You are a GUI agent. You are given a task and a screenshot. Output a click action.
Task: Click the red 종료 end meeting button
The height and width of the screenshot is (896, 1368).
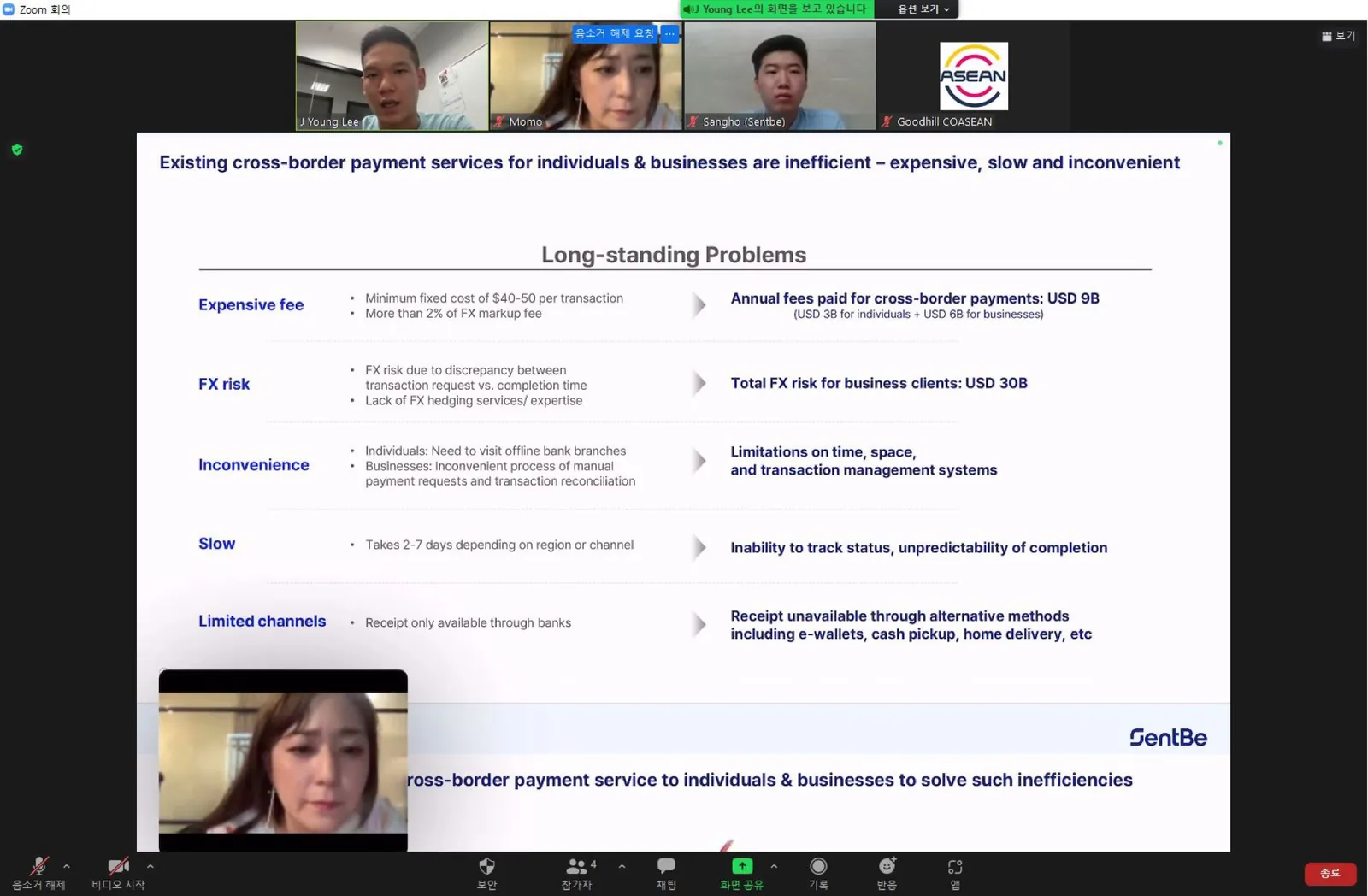coord(1330,873)
